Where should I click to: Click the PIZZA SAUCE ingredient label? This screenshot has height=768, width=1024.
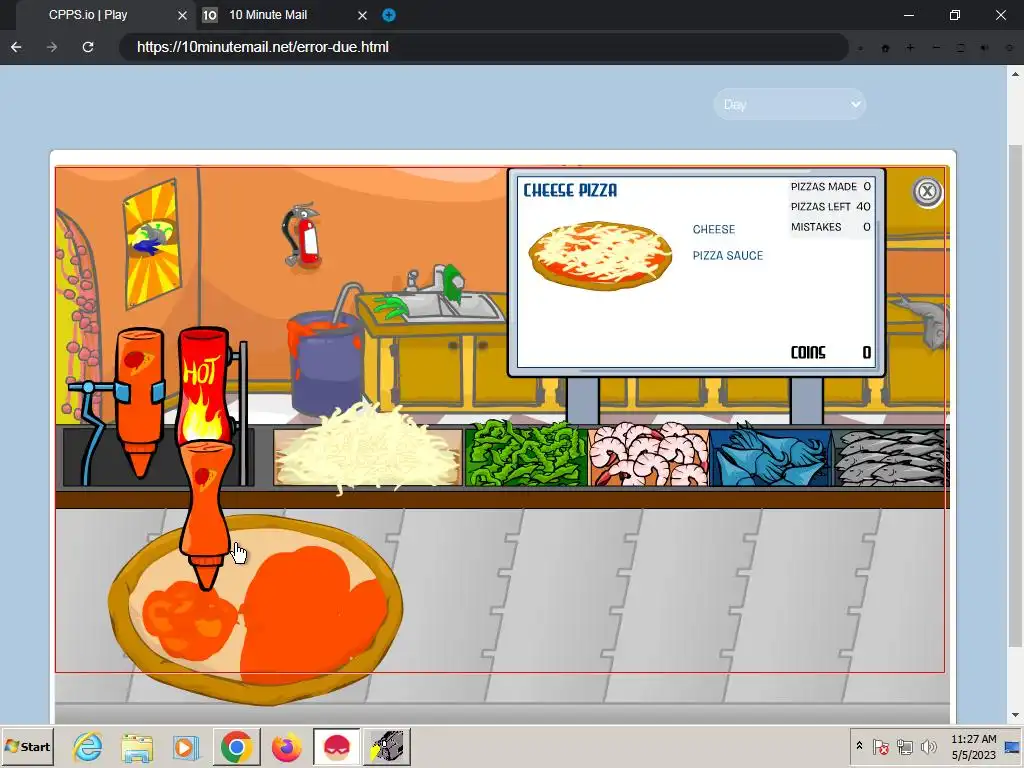[x=728, y=255]
